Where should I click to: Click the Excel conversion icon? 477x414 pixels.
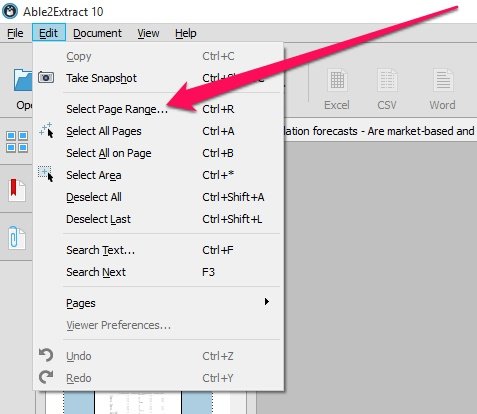pos(337,80)
